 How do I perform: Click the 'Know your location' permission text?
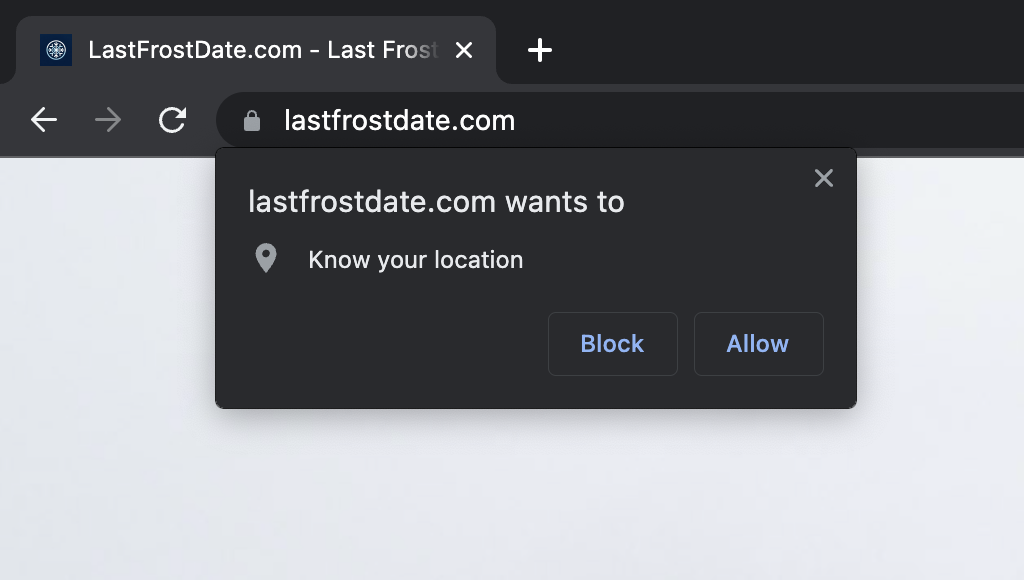415,260
